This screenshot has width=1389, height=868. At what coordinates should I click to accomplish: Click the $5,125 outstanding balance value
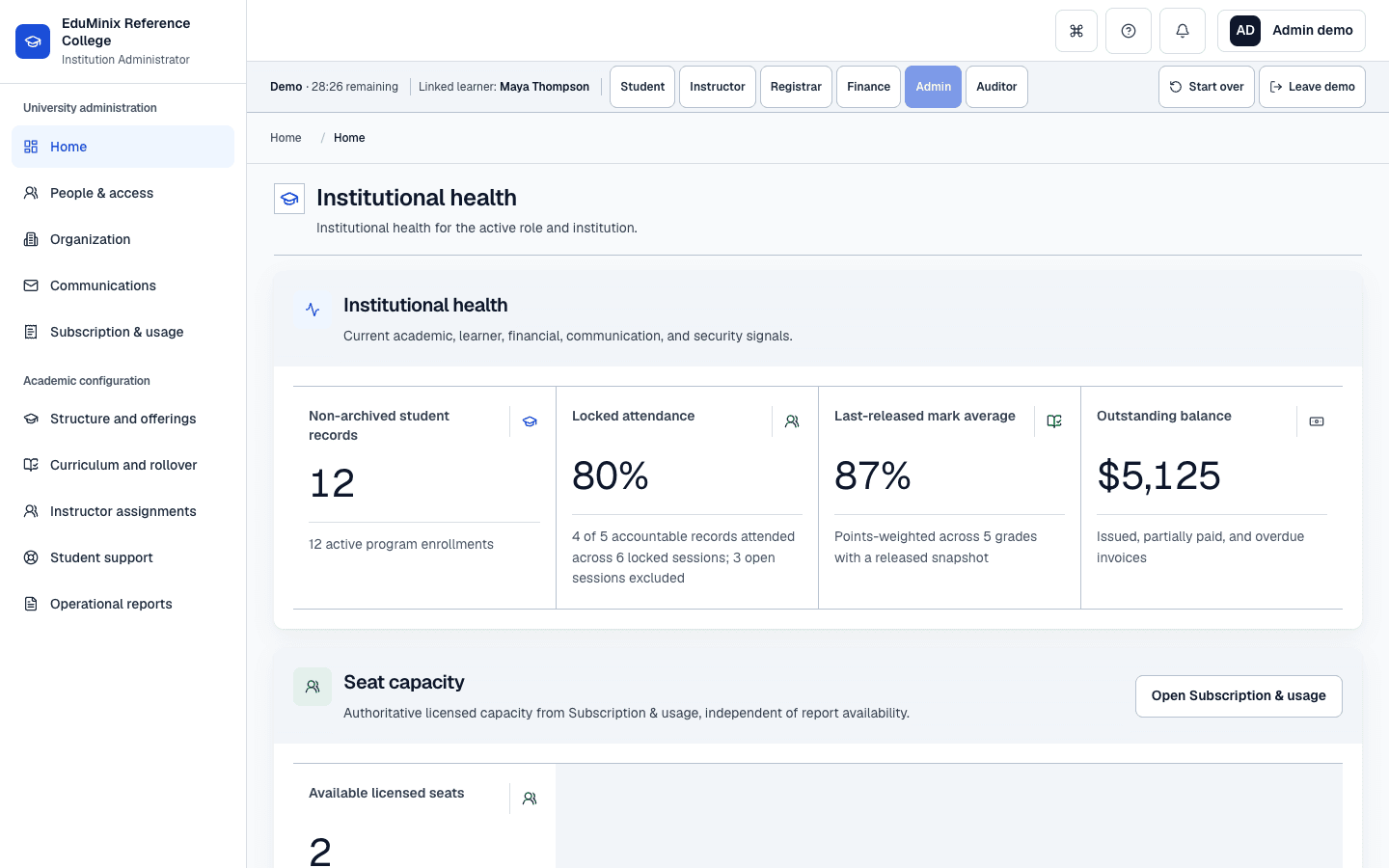[x=1158, y=475]
